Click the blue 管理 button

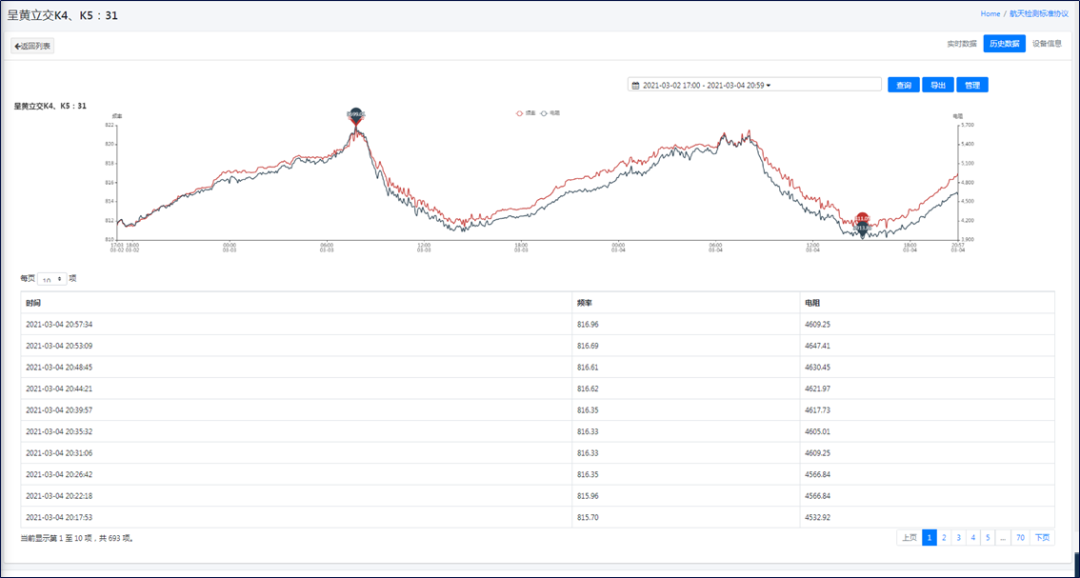click(972, 85)
